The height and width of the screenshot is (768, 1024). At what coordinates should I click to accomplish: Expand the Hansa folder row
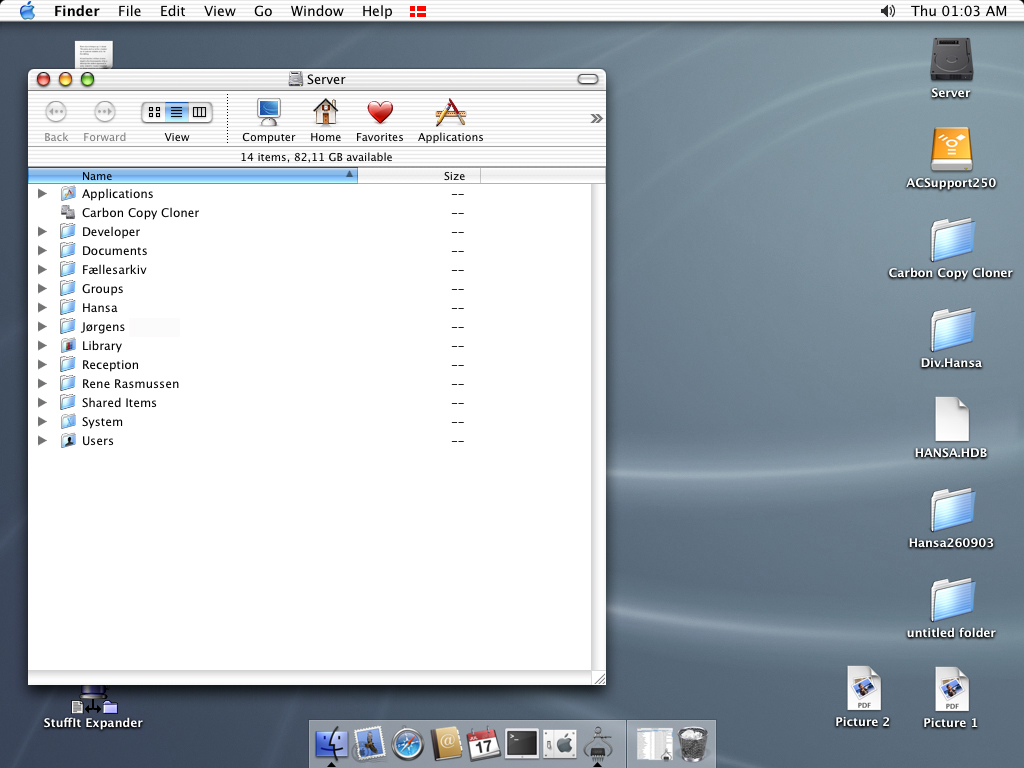[x=42, y=307]
